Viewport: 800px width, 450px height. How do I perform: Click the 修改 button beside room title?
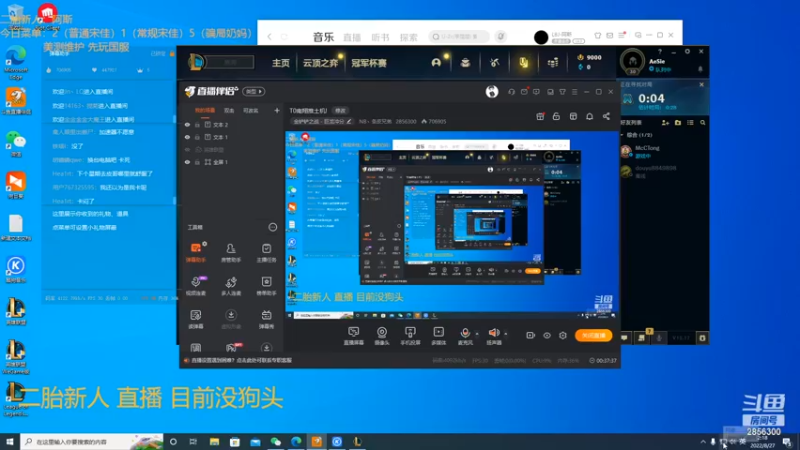[x=340, y=111]
